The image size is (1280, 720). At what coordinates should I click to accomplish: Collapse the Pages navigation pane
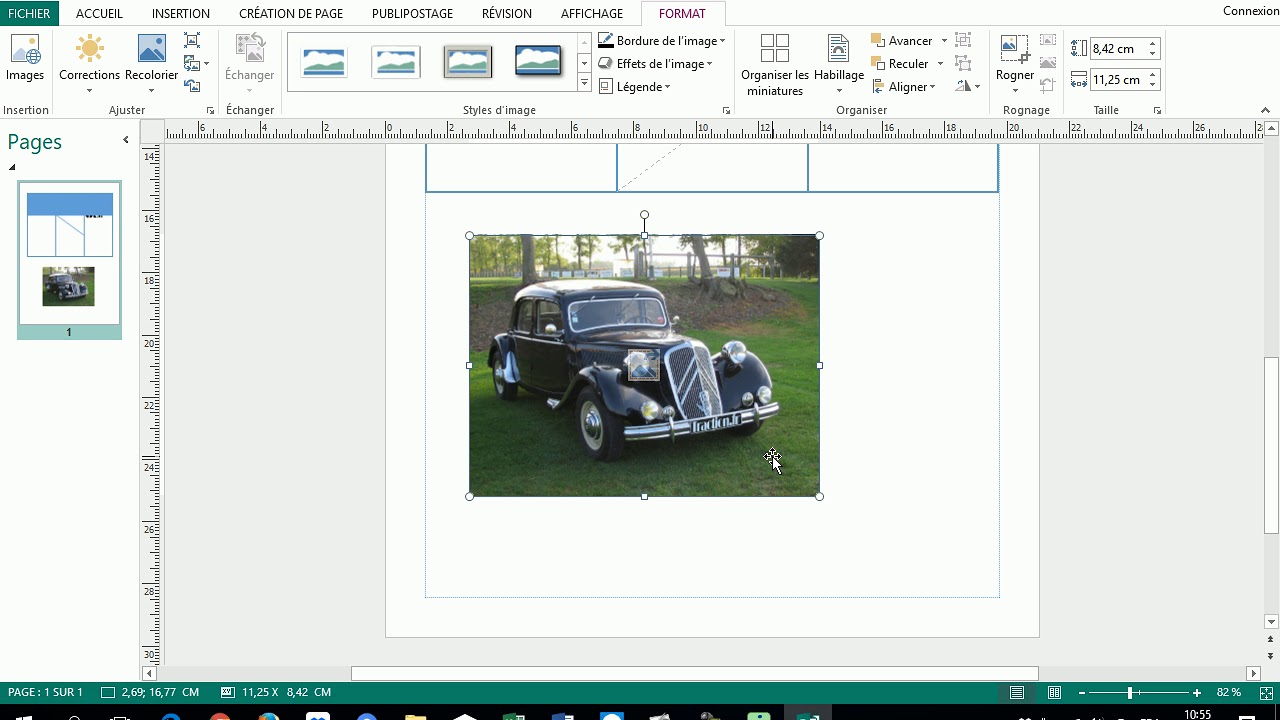point(126,140)
